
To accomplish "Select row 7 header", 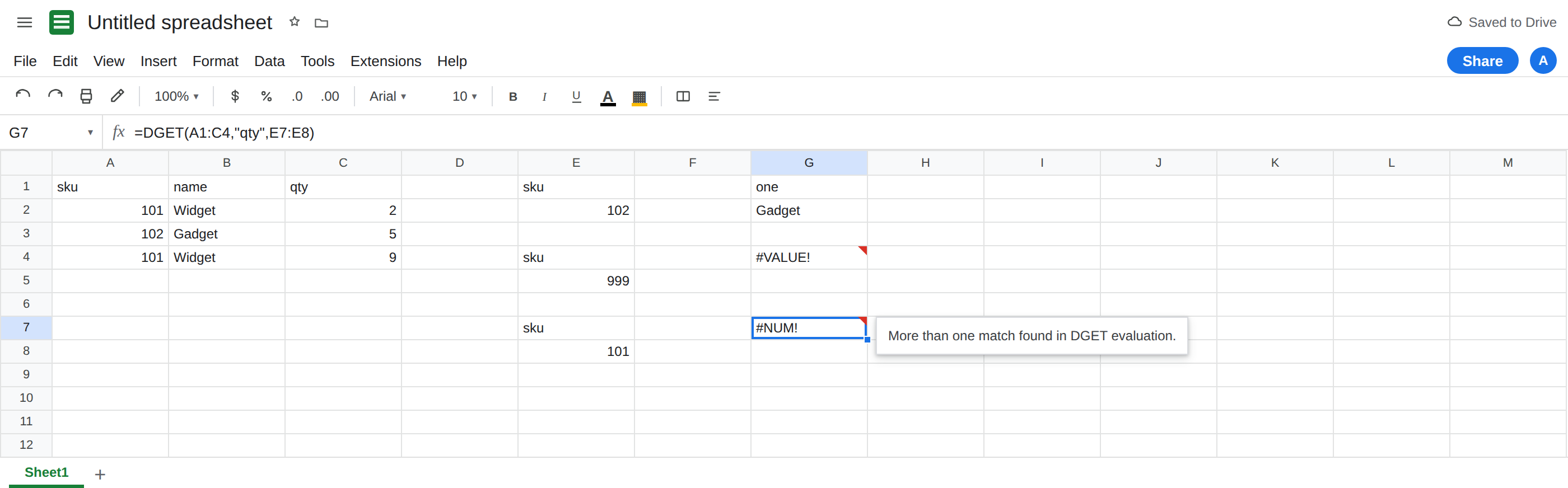I will tap(26, 327).
